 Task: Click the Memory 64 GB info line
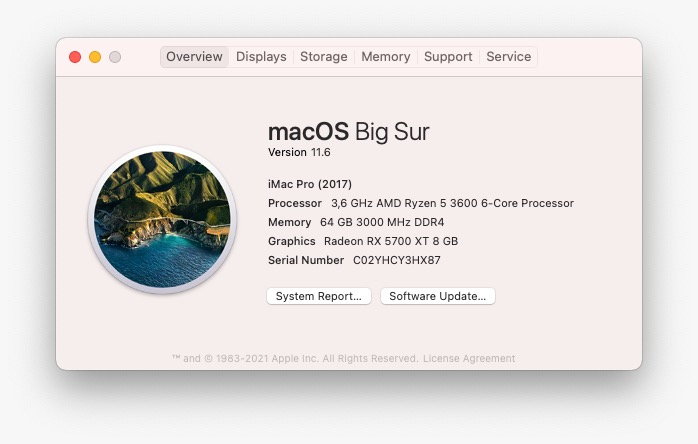pos(356,222)
